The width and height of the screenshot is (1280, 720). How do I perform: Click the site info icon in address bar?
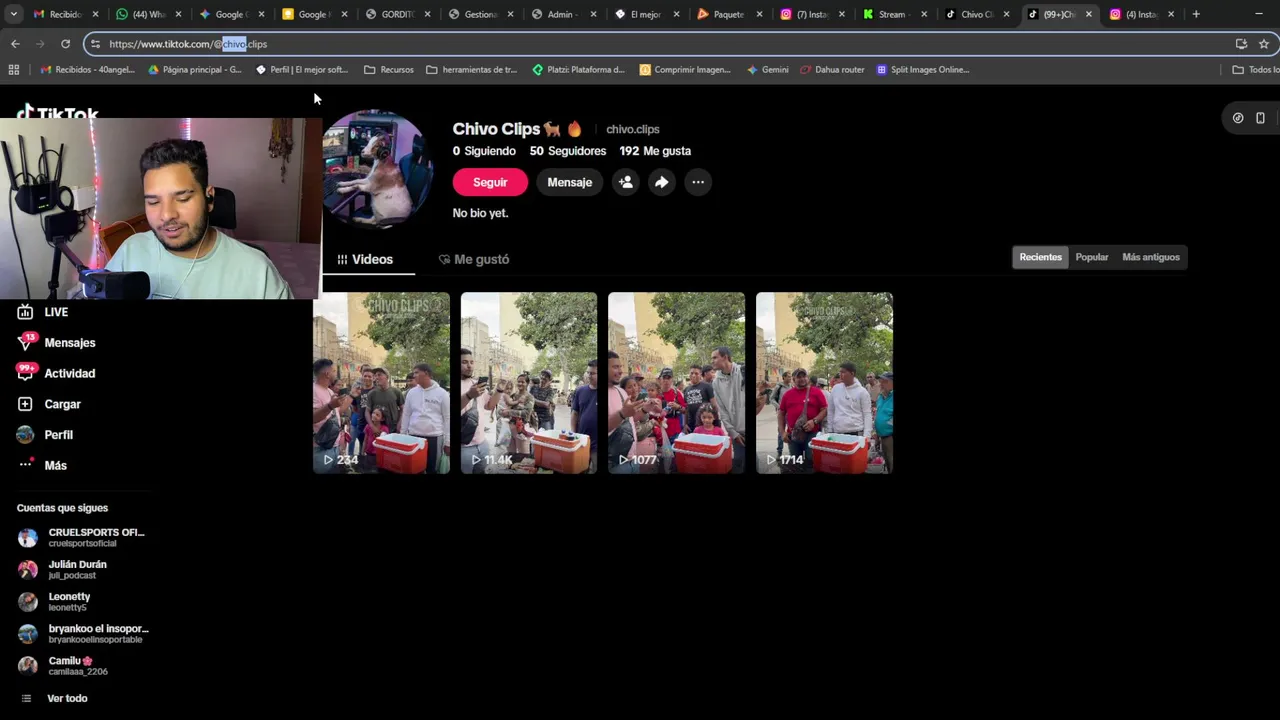coord(95,44)
